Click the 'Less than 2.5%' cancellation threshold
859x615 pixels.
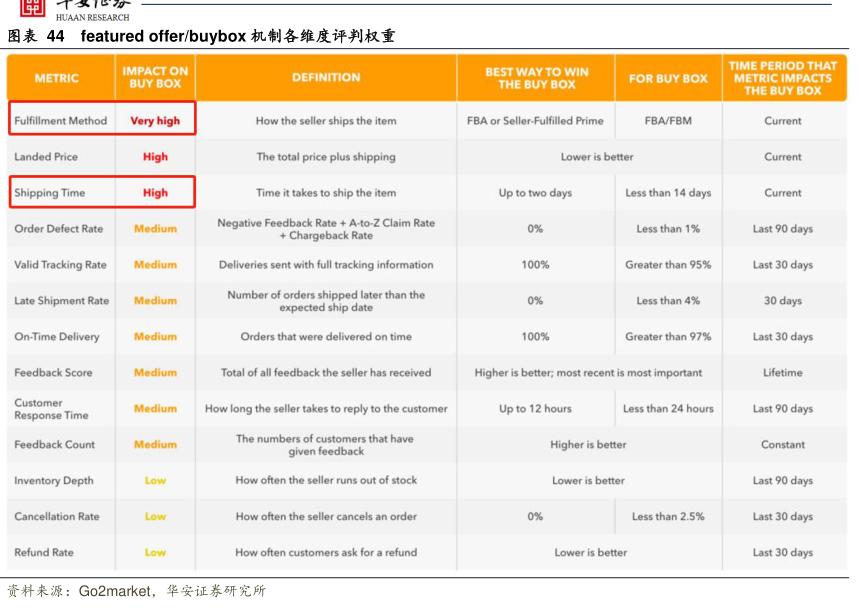pos(668,517)
